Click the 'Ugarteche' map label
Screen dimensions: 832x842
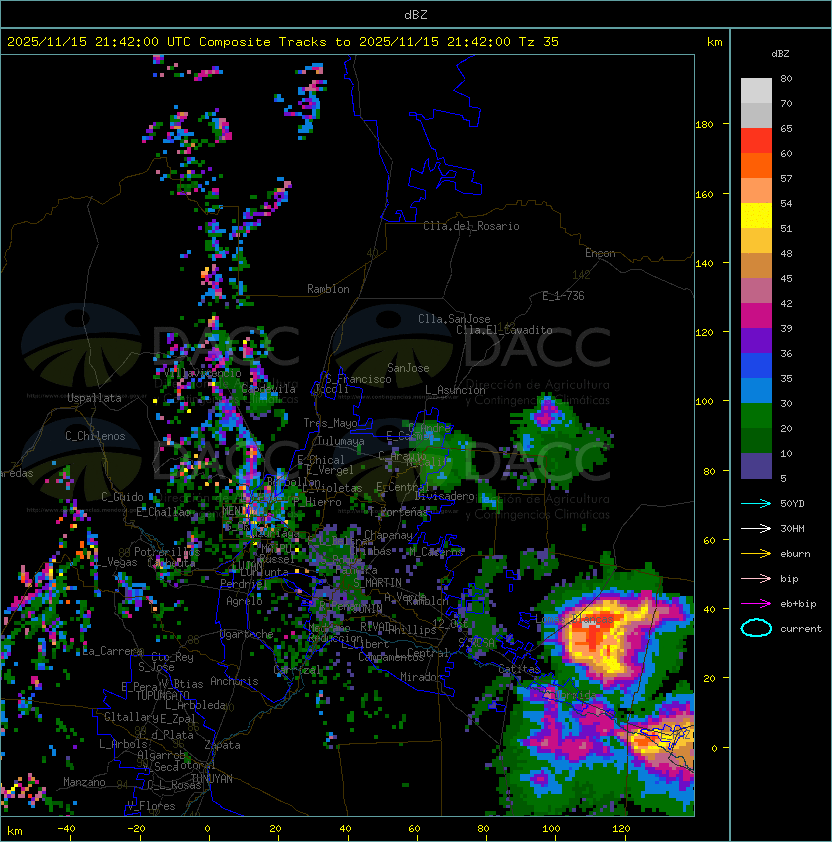coord(247,634)
